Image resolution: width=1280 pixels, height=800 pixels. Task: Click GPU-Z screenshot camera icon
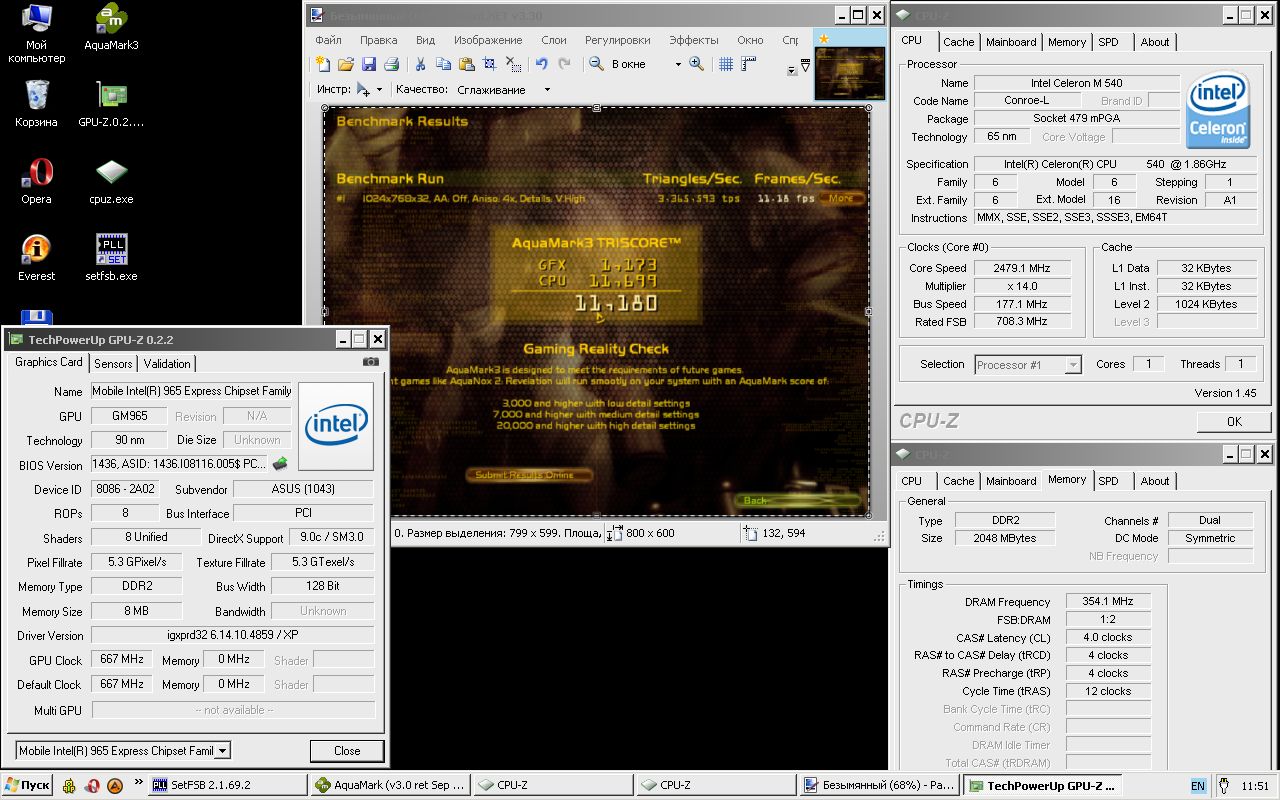[x=371, y=362]
